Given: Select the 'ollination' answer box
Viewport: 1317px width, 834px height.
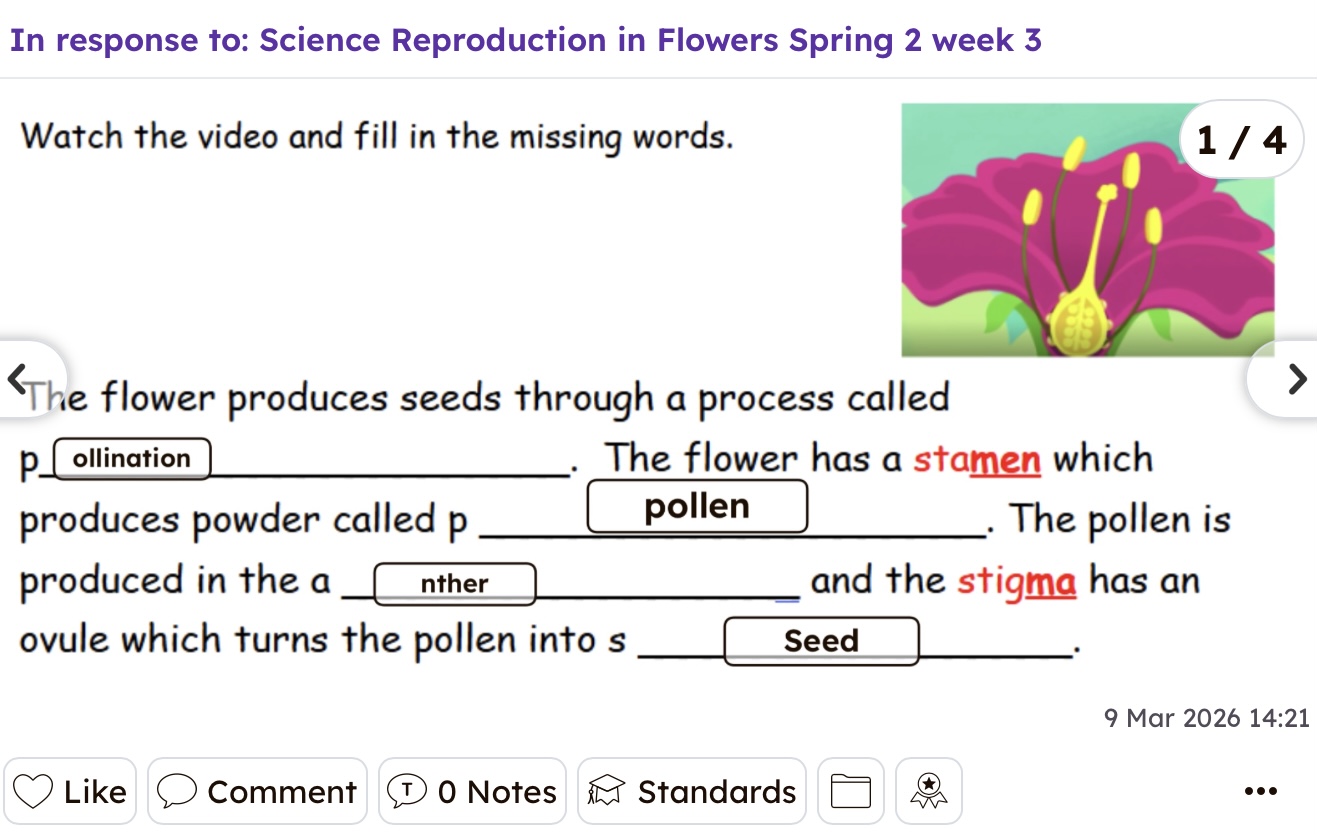Looking at the screenshot, I should click(131, 459).
